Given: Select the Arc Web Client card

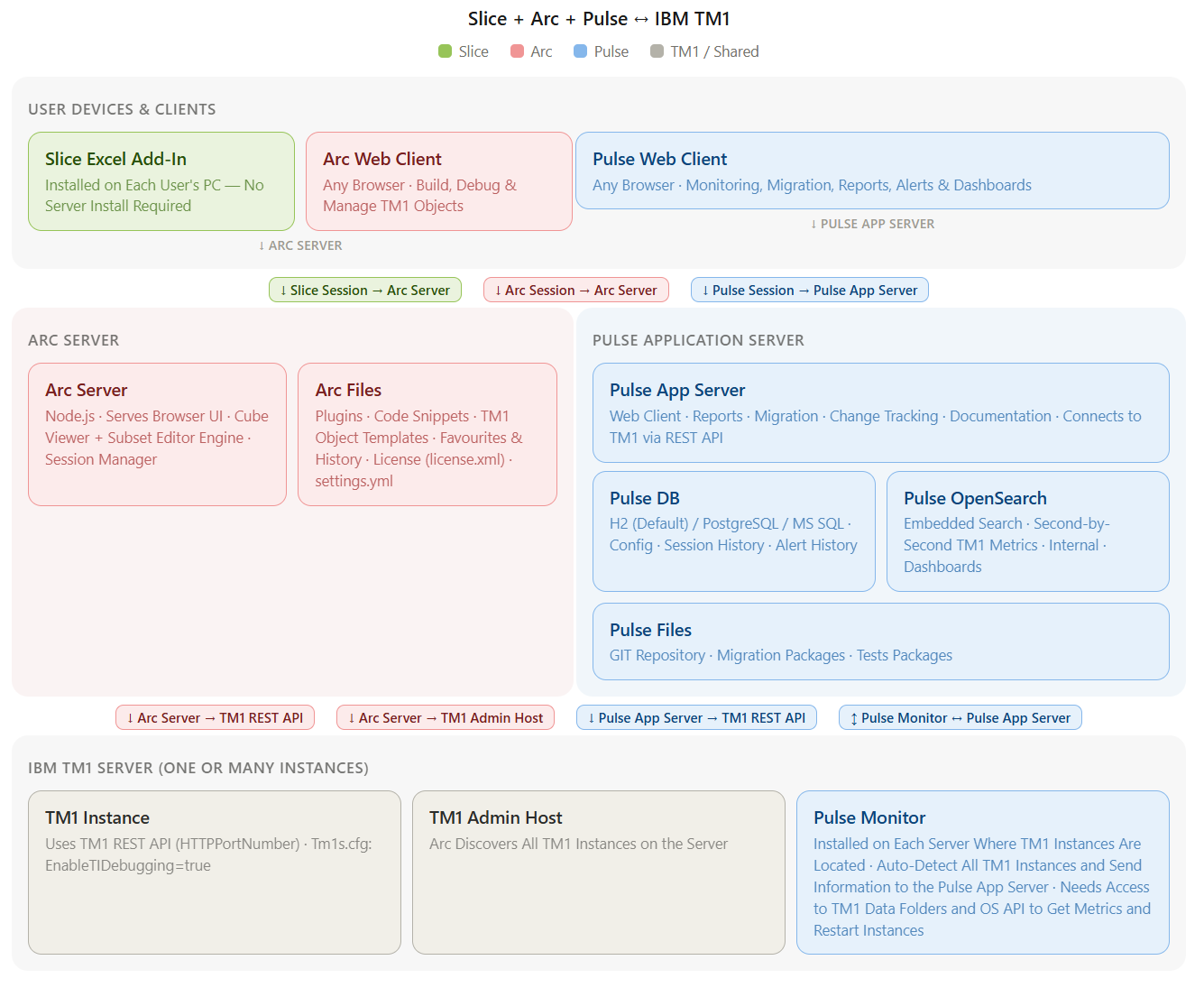Looking at the screenshot, I should (x=439, y=181).
